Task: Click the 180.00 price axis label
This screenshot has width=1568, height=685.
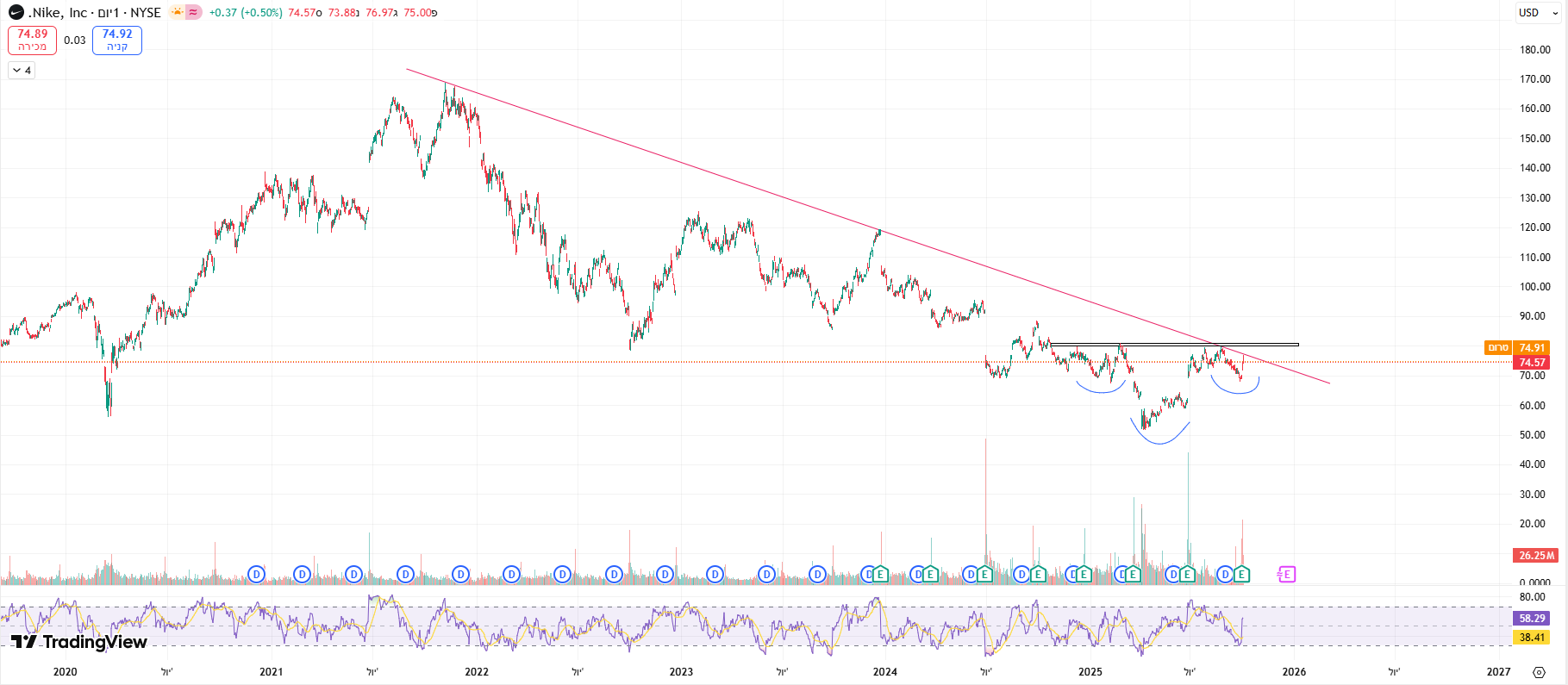Action: [1534, 49]
